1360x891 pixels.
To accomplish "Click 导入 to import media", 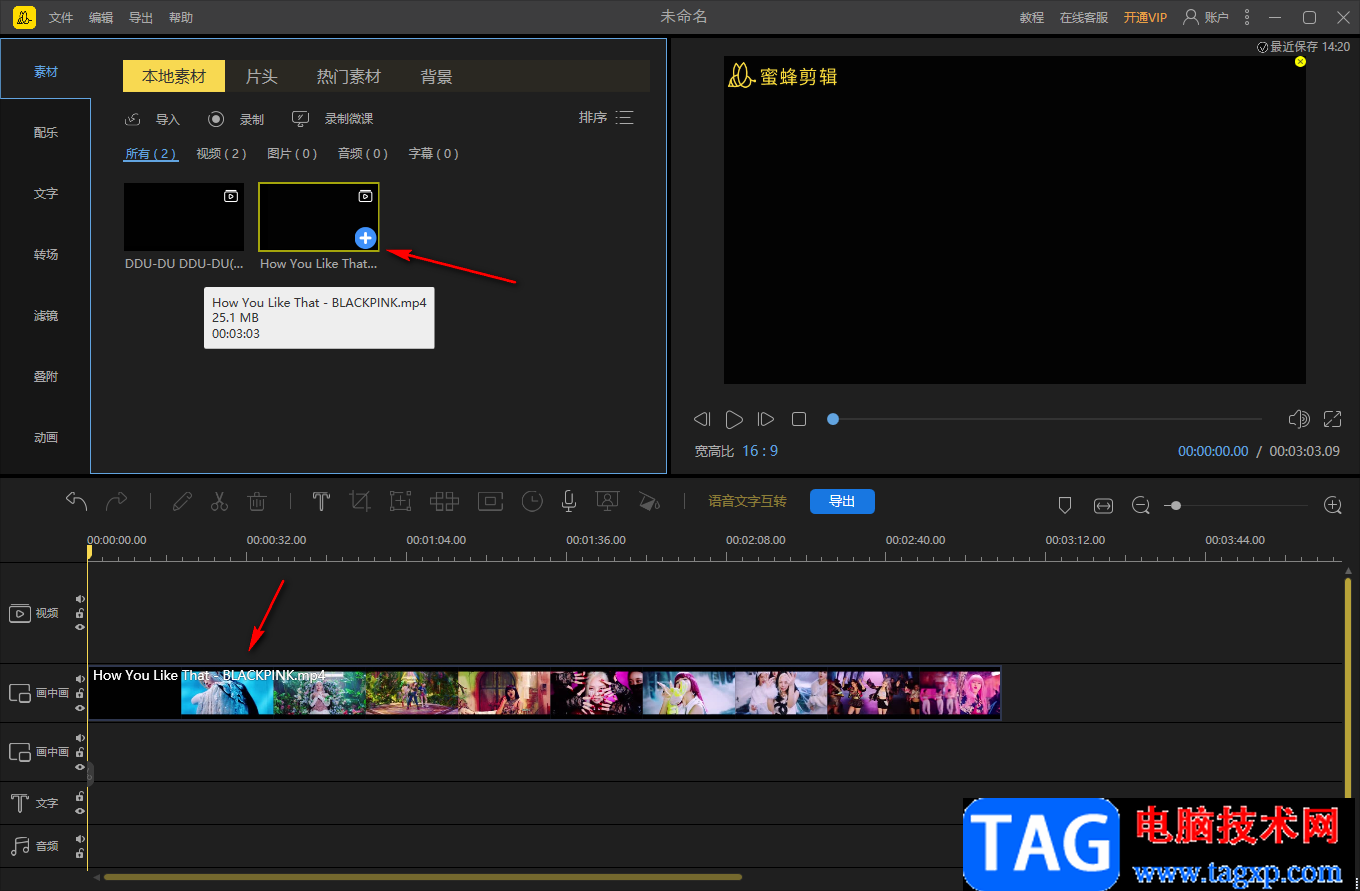I will pyautogui.click(x=152, y=119).
